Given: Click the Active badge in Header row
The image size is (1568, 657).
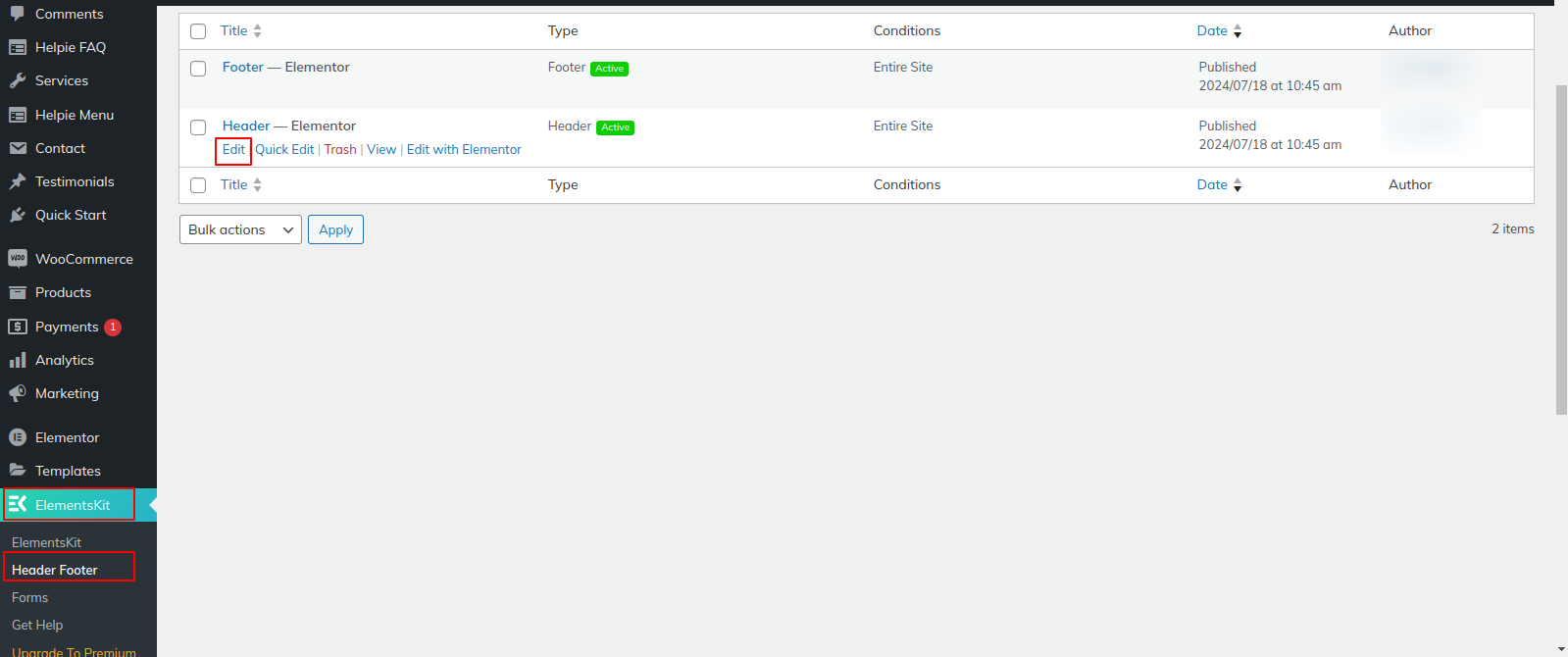Looking at the screenshot, I should pyautogui.click(x=615, y=127).
